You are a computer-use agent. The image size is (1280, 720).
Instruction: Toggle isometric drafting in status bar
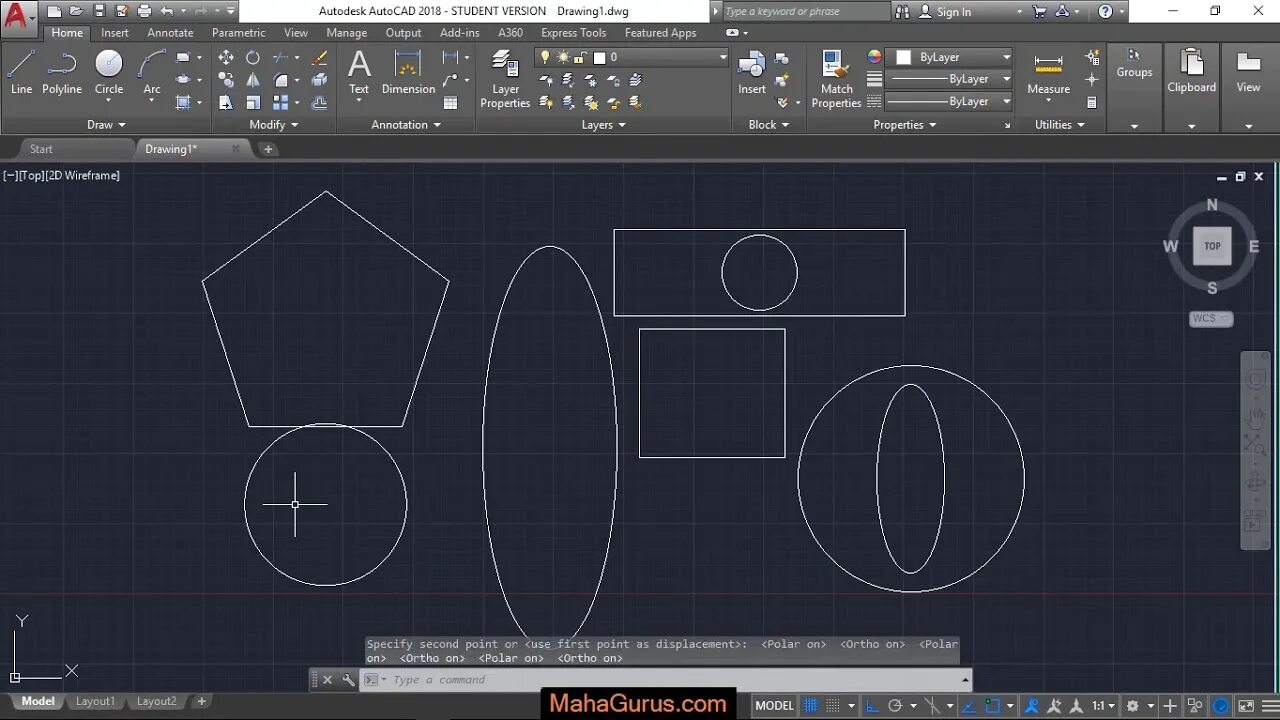(932, 705)
